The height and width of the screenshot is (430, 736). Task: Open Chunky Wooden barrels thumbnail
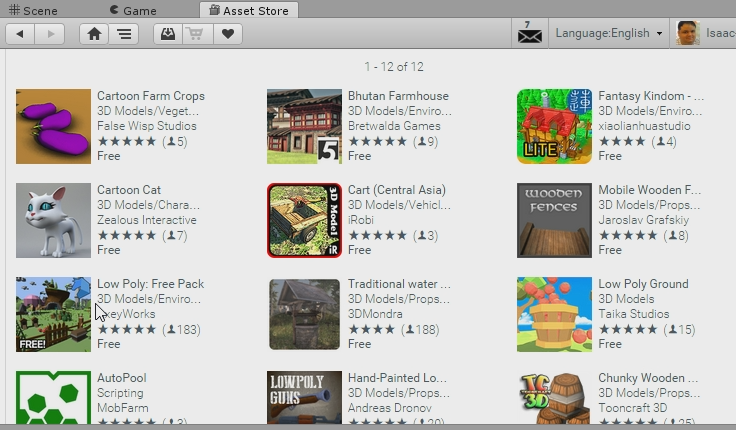(x=554, y=398)
